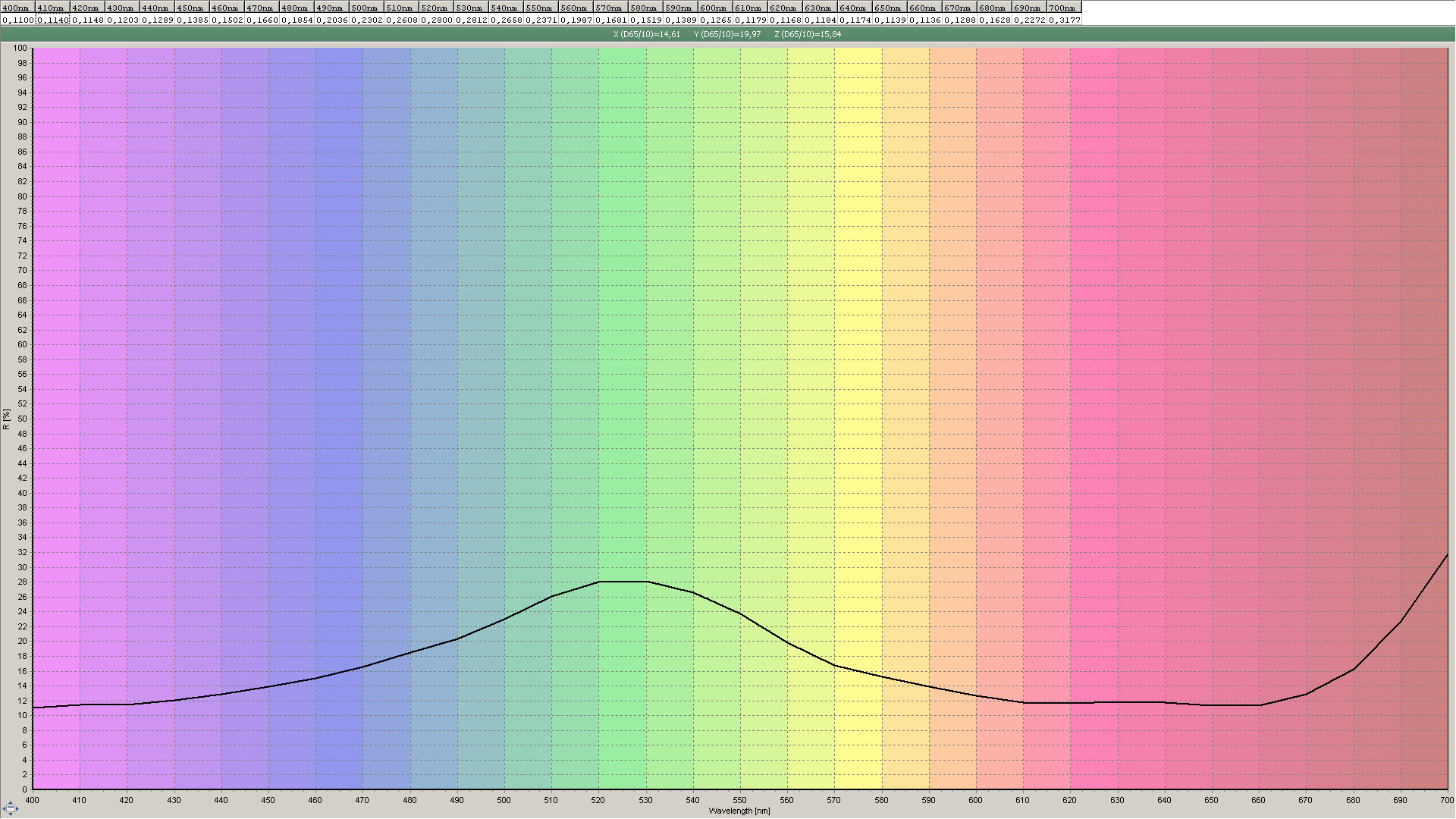Image resolution: width=1456 pixels, height=819 pixels.
Task: Click the X (D65/10) tristimulus readout
Action: click(646, 34)
